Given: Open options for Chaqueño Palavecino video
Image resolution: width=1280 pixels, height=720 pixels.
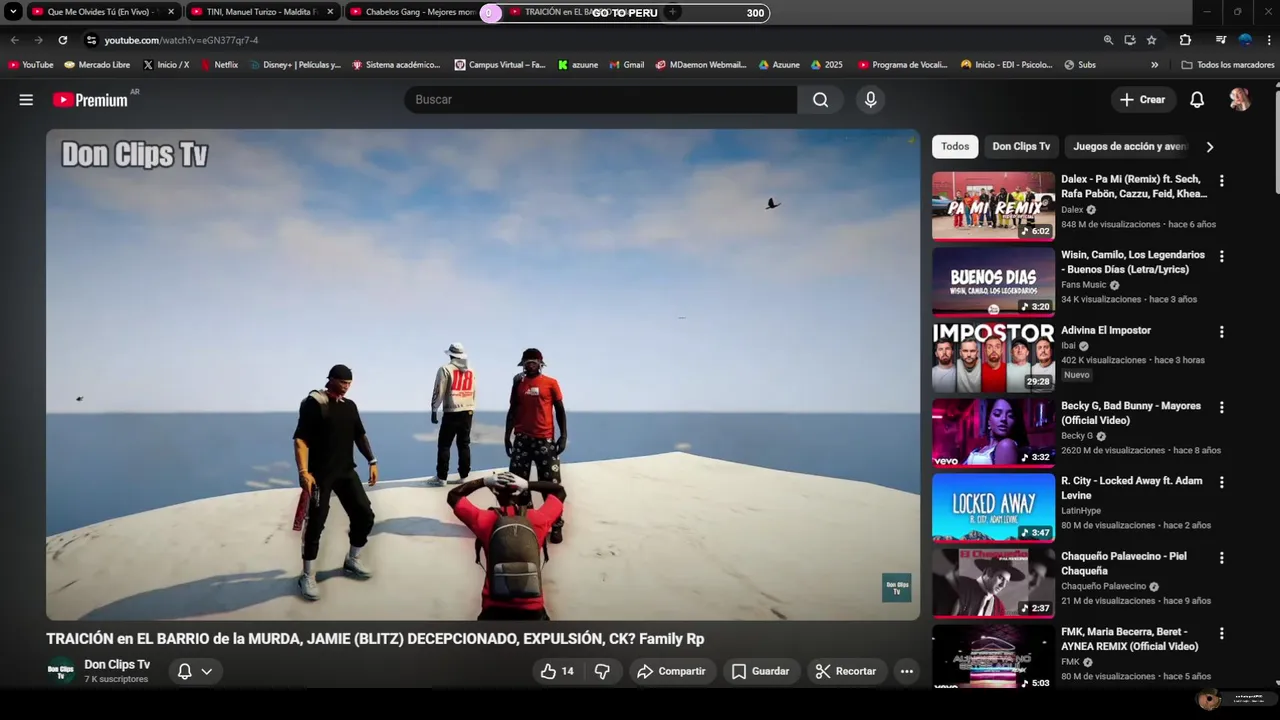Looking at the screenshot, I should pyautogui.click(x=1221, y=558).
